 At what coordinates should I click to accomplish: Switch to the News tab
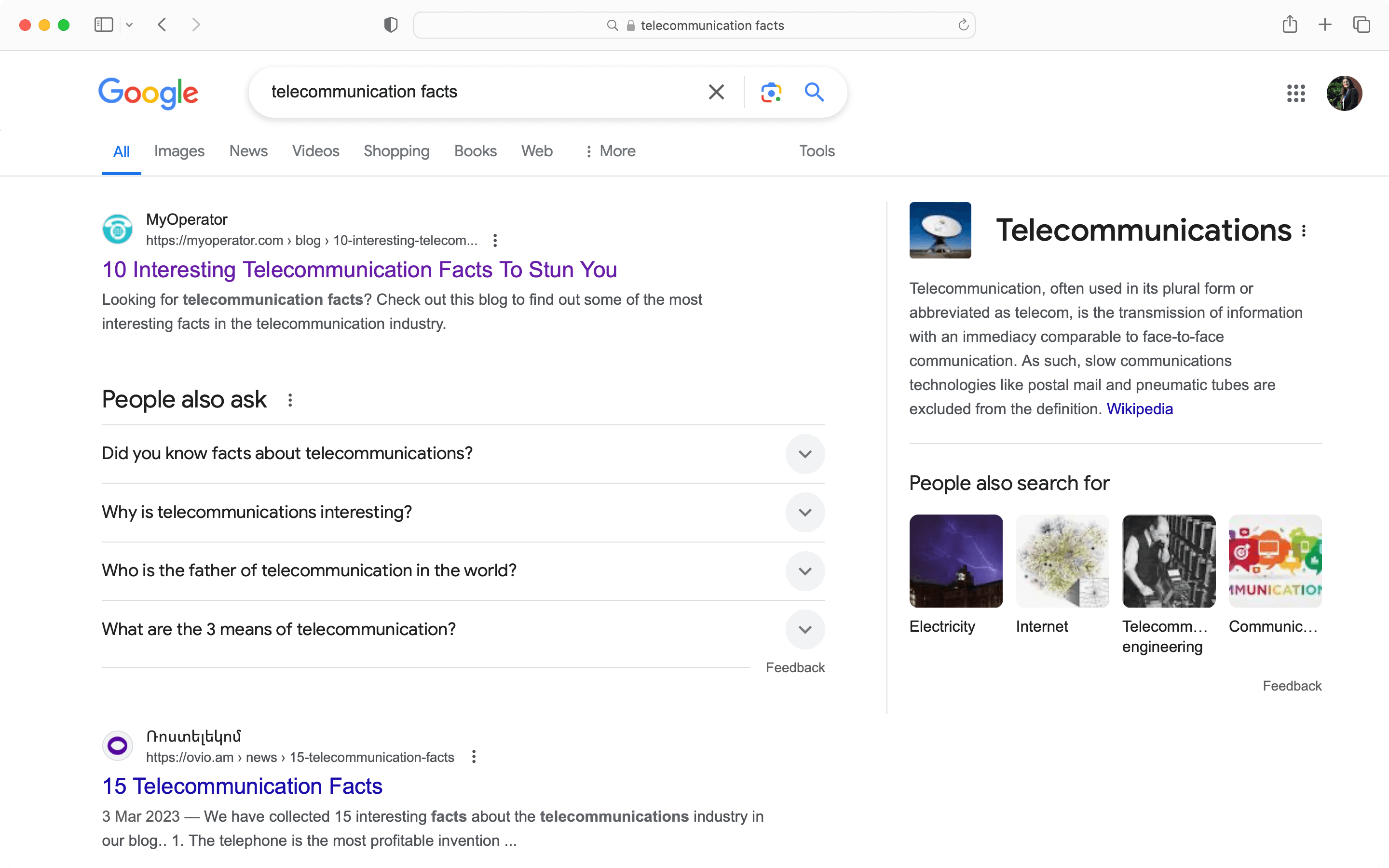pos(248,151)
